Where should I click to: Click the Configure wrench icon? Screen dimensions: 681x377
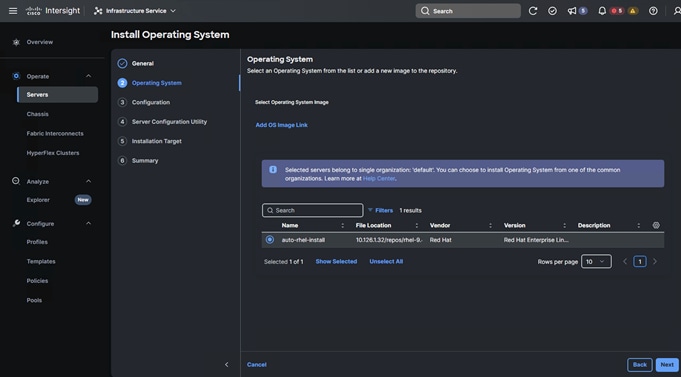[16, 223]
